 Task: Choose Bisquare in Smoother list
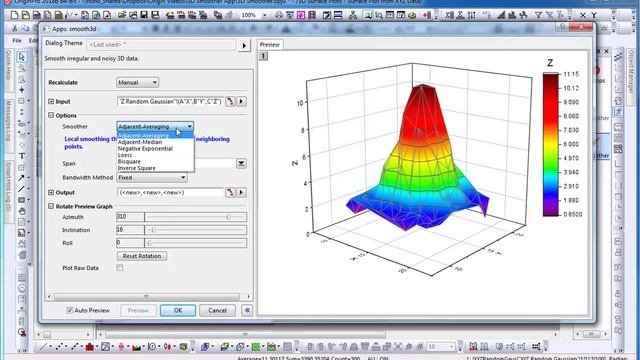coord(155,162)
